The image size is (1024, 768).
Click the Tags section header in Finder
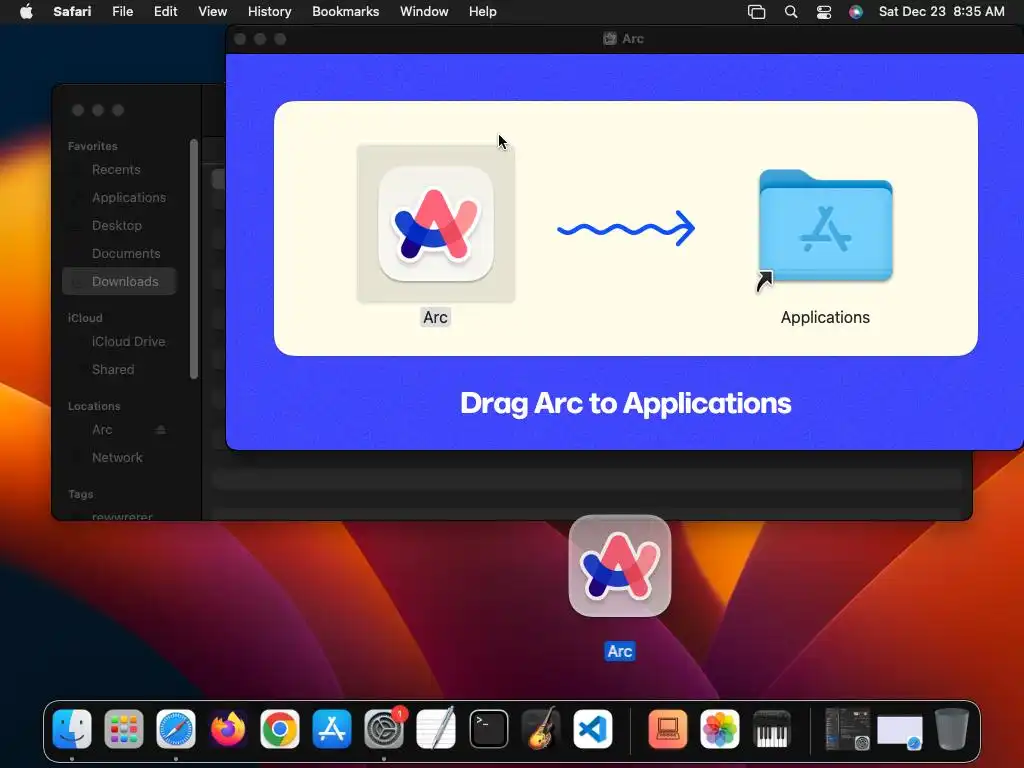(80, 494)
